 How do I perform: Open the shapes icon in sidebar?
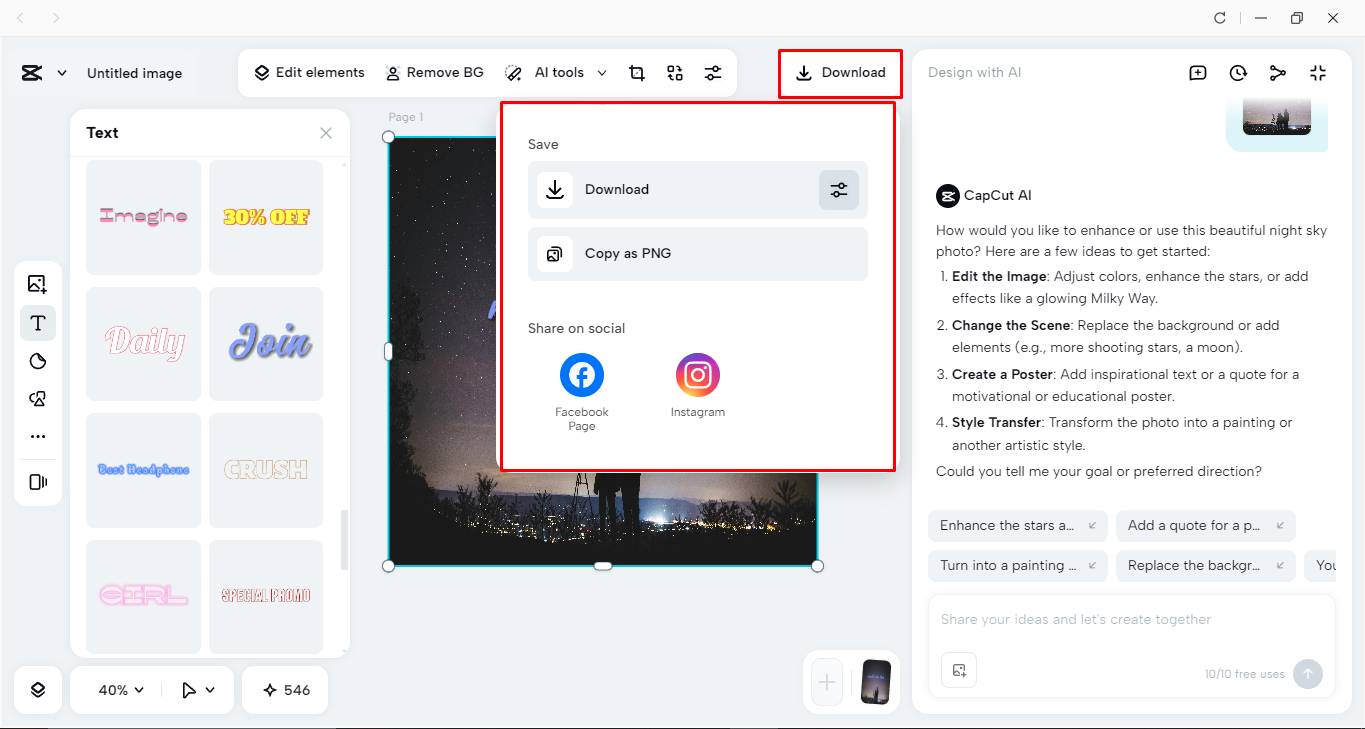tap(38, 399)
